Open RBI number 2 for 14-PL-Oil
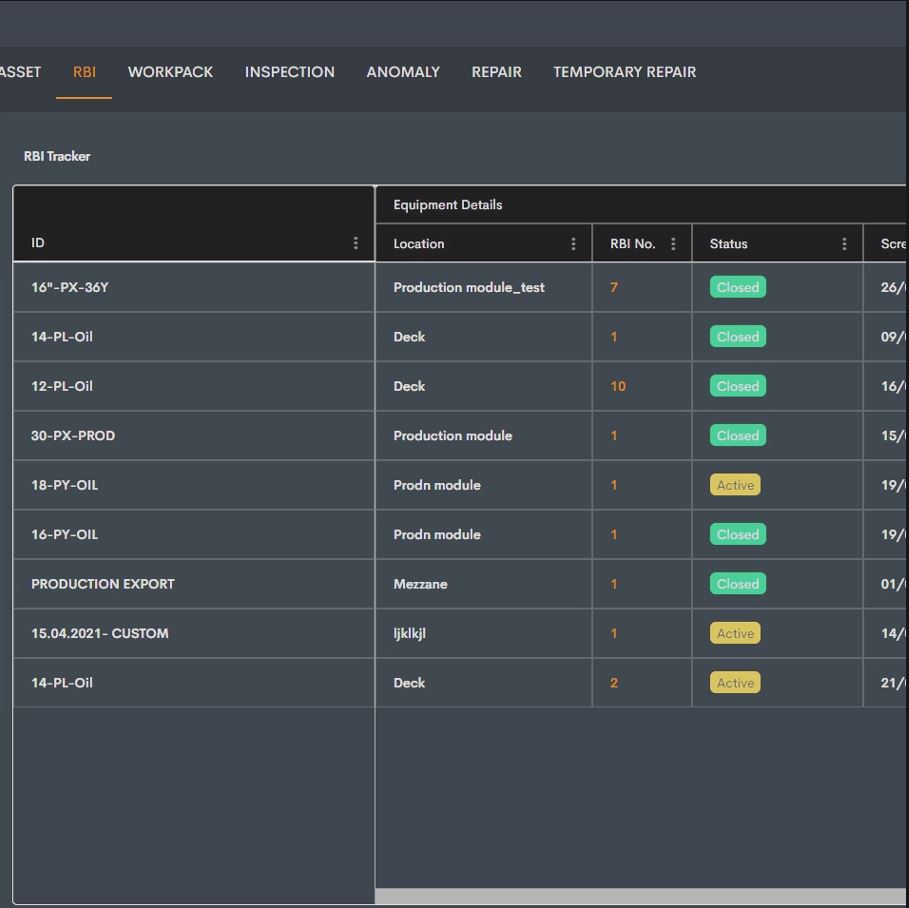909x908 pixels. (613, 683)
